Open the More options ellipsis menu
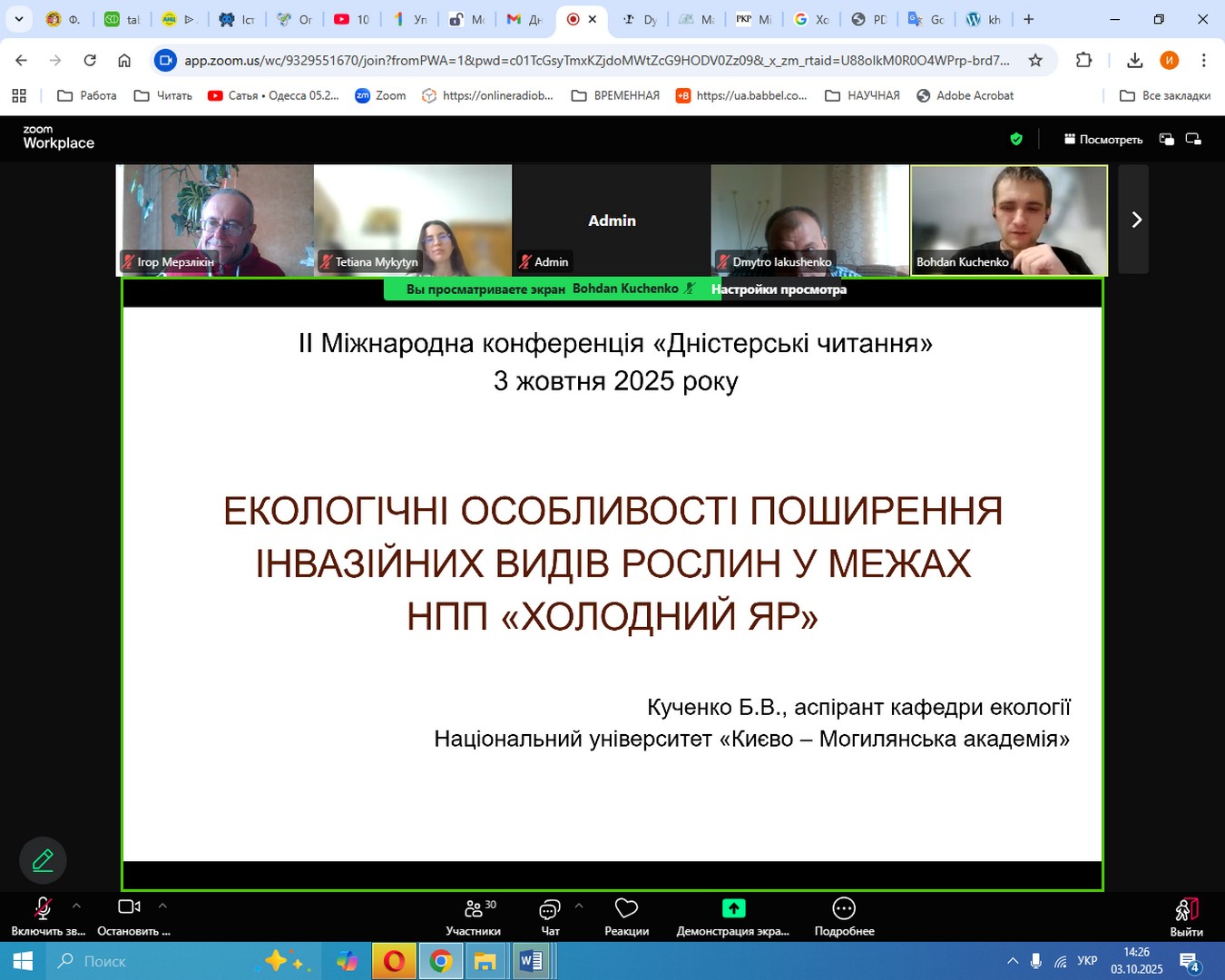 pos(844,909)
